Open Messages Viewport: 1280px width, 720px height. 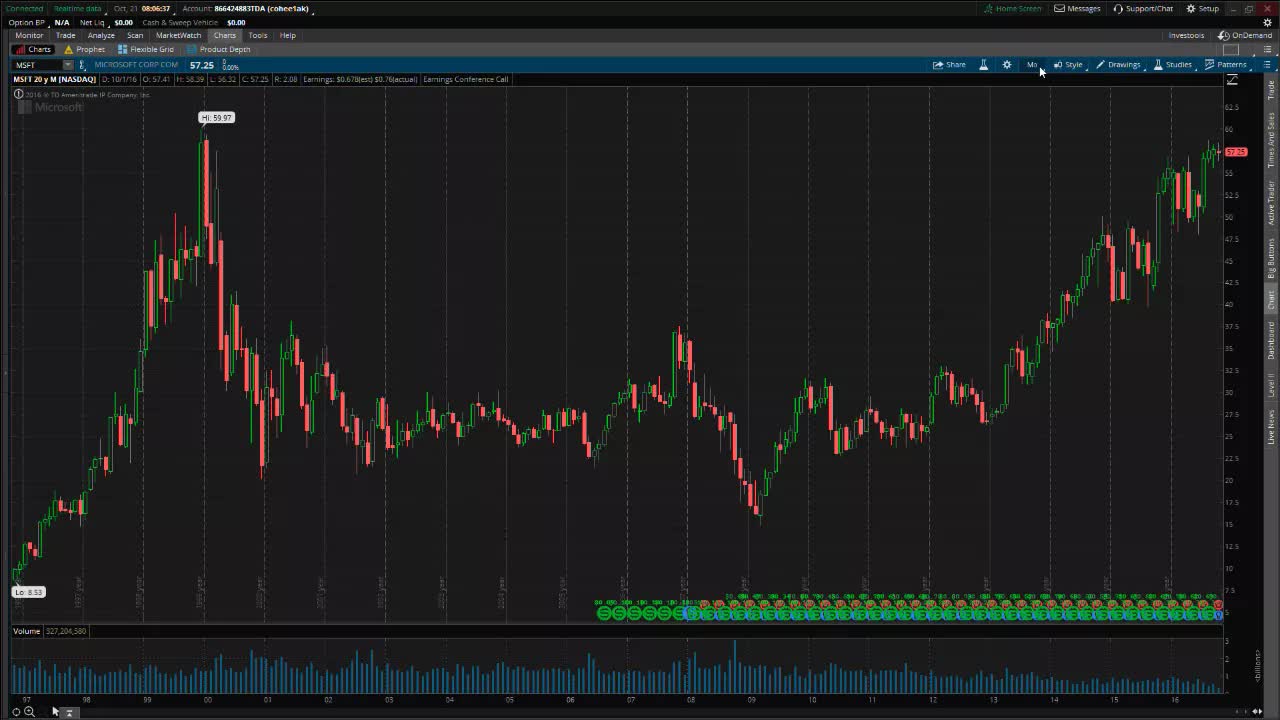click(x=1077, y=8)
